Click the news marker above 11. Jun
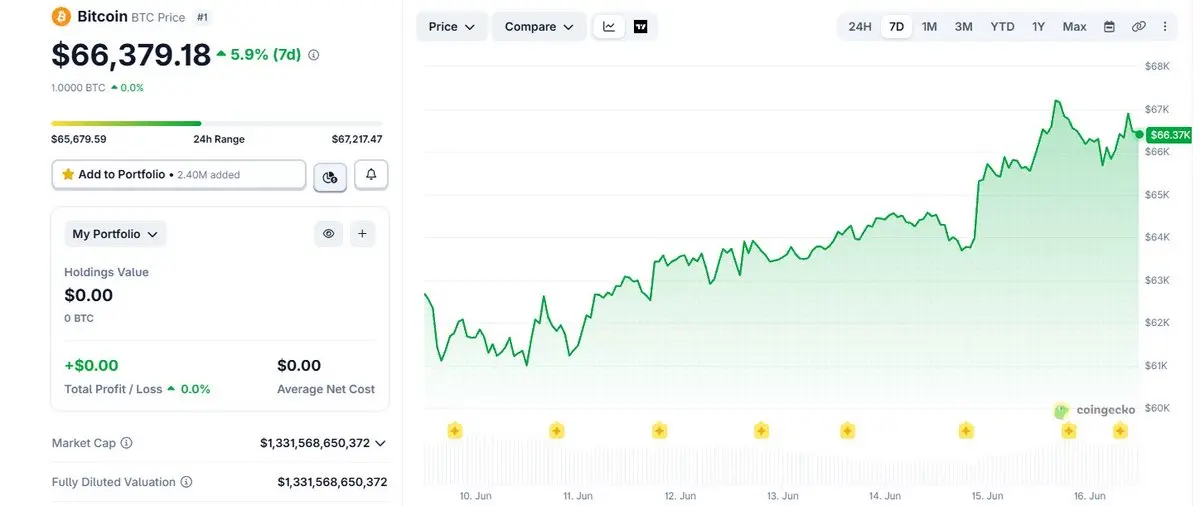The image size is (1200, 506). tap(557, 431)
